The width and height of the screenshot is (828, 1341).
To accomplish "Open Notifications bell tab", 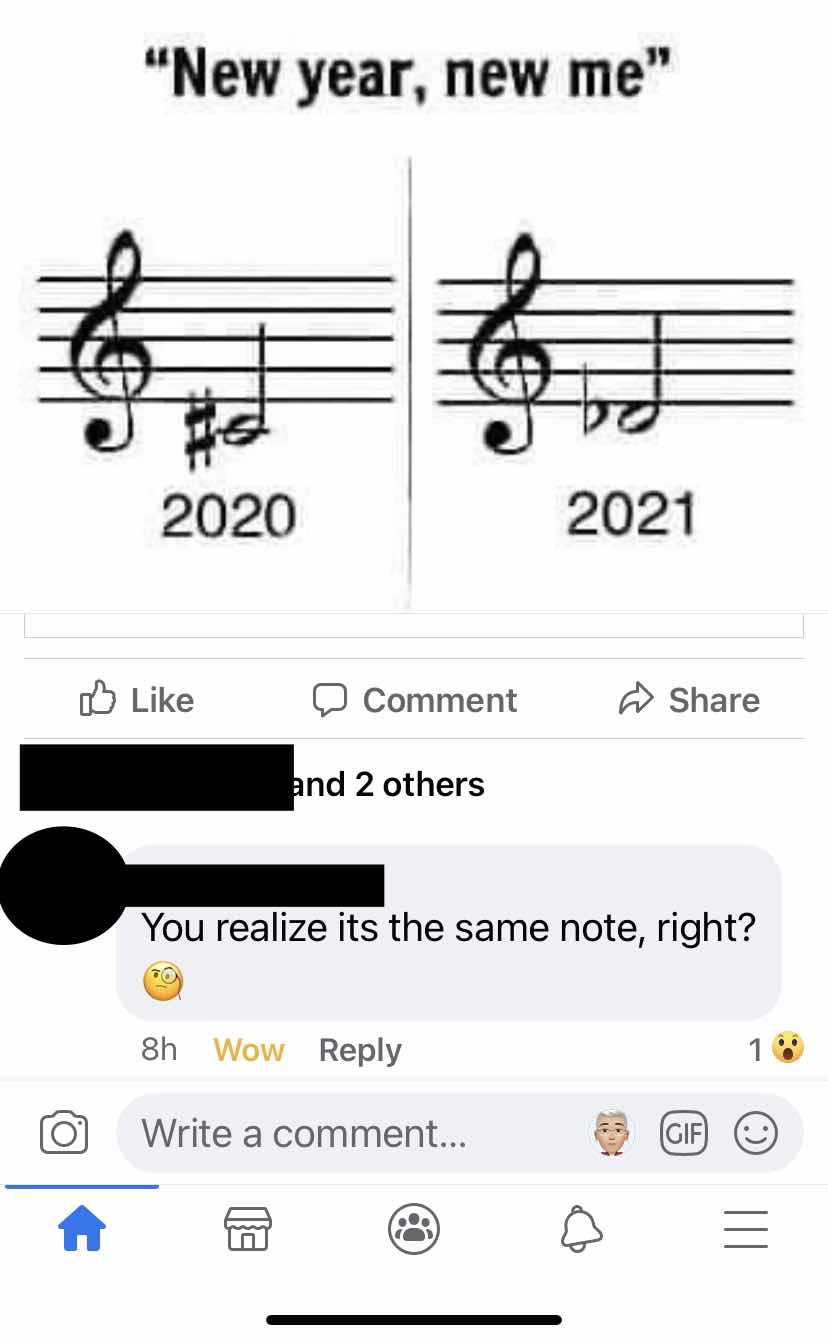I will [580, 1228].
